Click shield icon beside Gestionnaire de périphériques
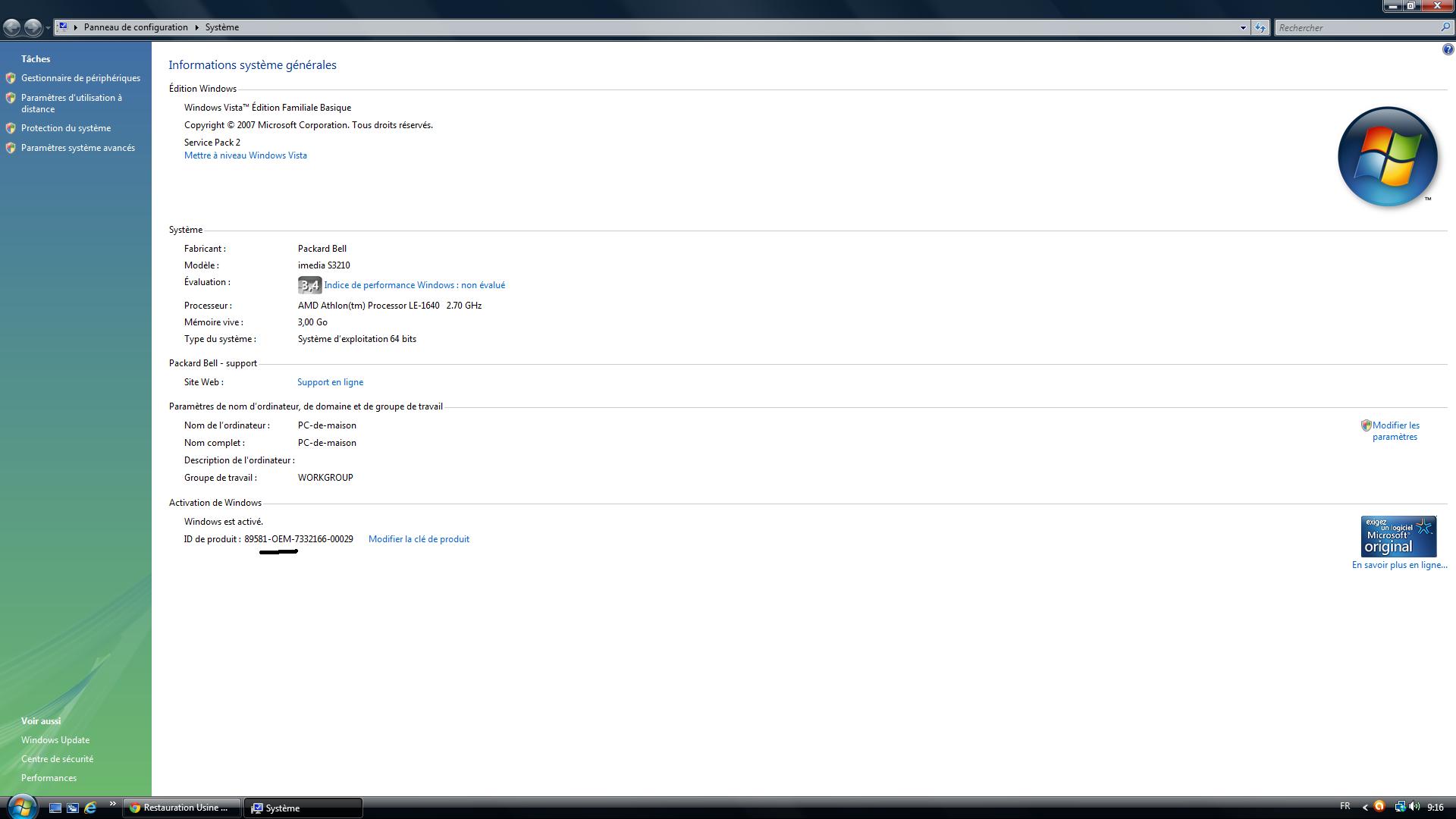 point(11,78)
